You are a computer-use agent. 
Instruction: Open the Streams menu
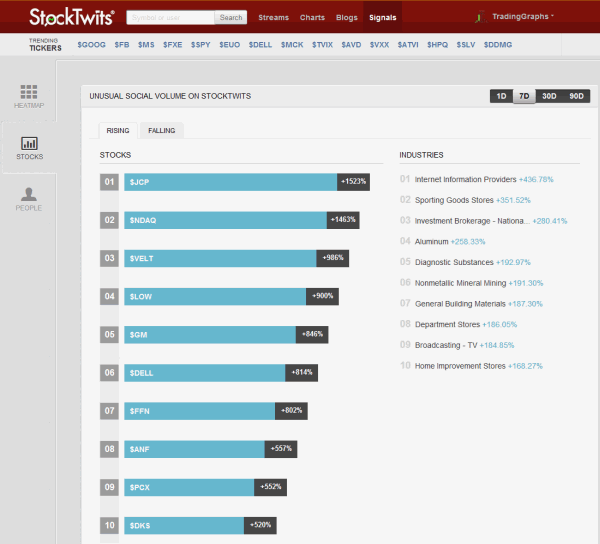click(x=274, y=18)
